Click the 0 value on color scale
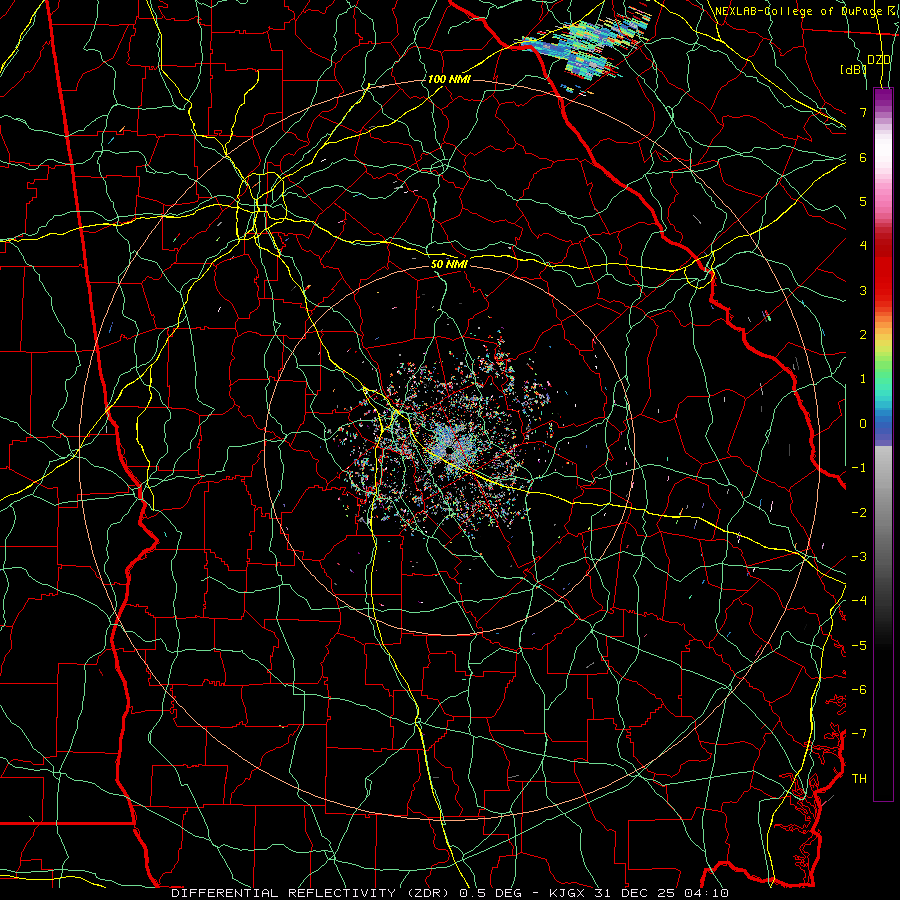The image size is (900, 900). pos(863,424)
